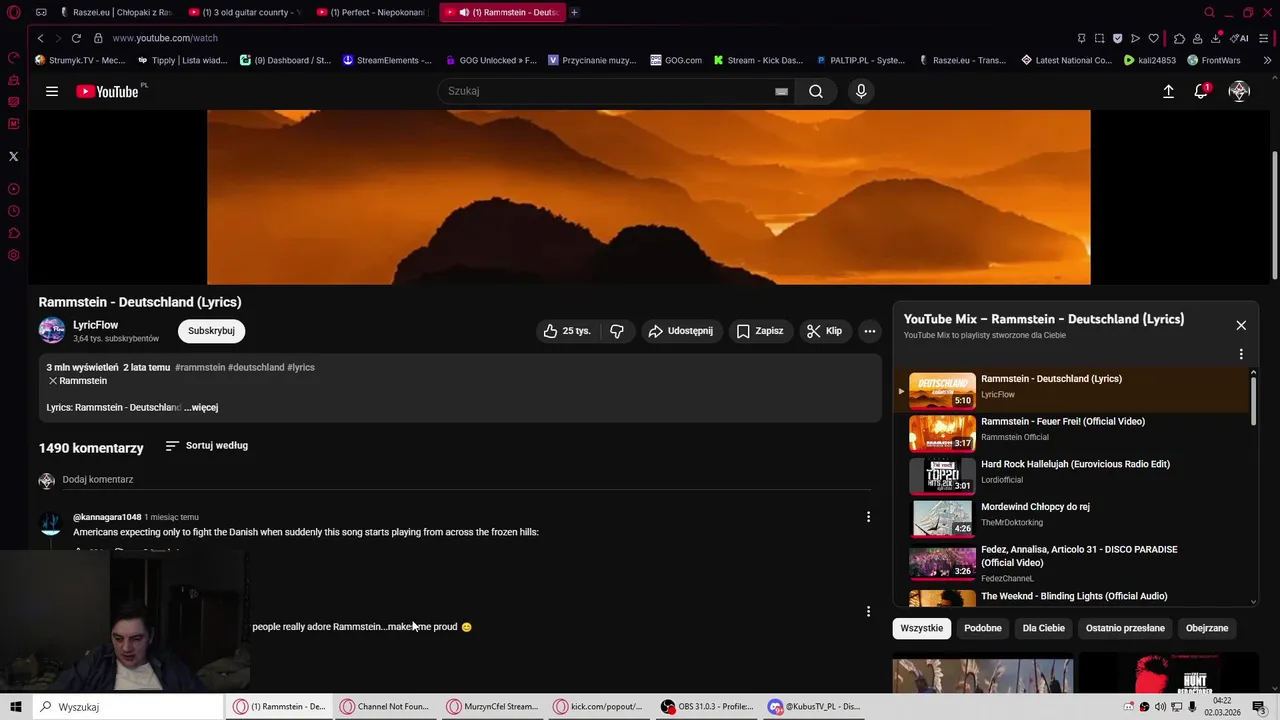Save the video with Zapisz
The image size is (1280, 720).
tap(760, 331)
